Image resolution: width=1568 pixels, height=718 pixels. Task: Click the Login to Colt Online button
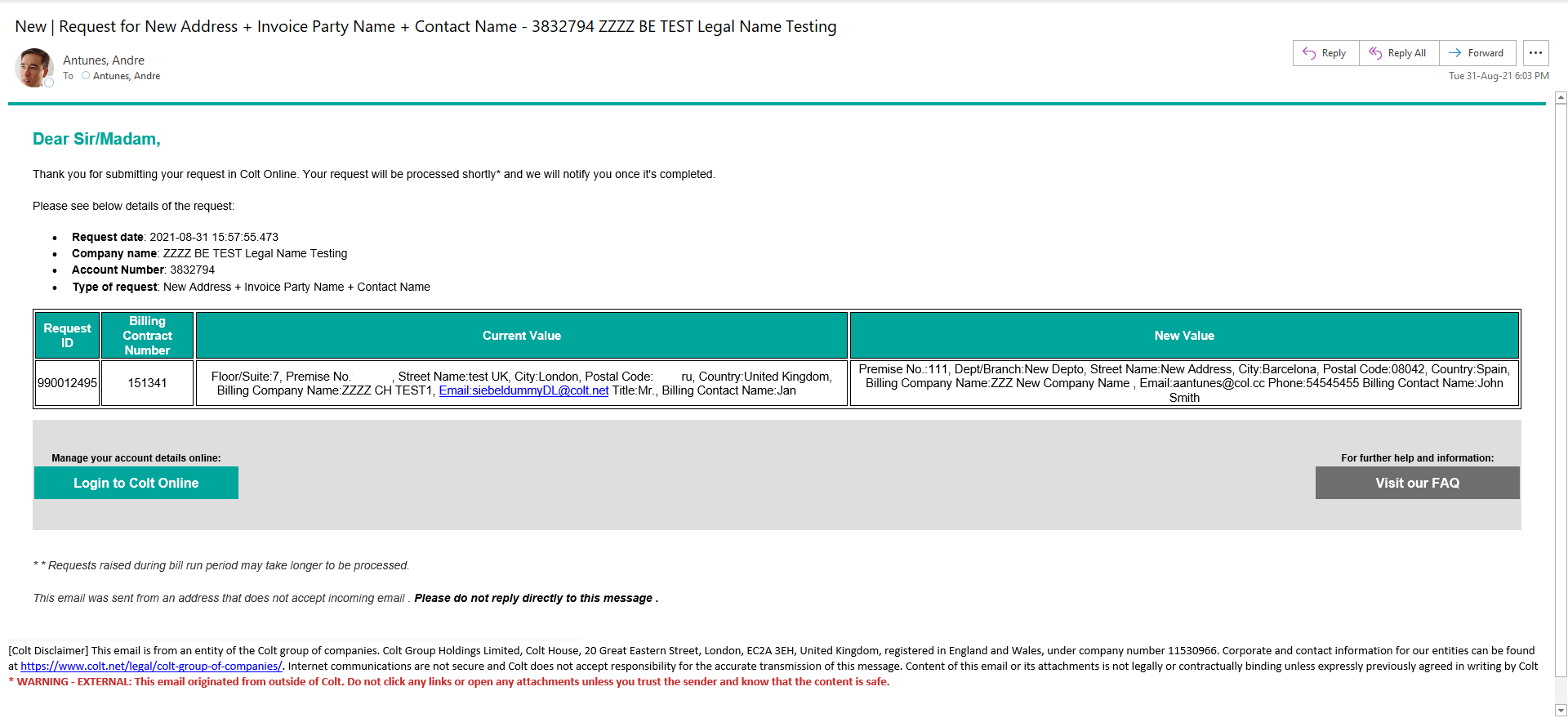[136, 483]
